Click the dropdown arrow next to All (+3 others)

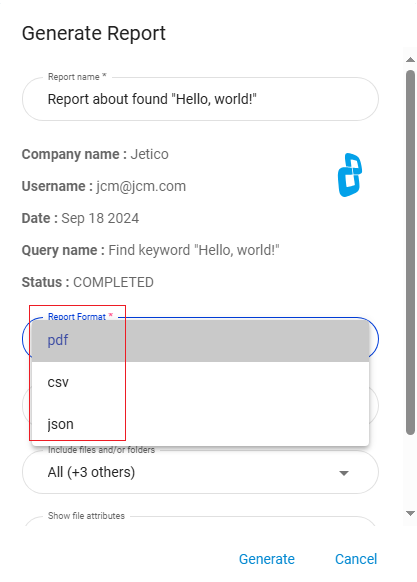pos(344,473)
